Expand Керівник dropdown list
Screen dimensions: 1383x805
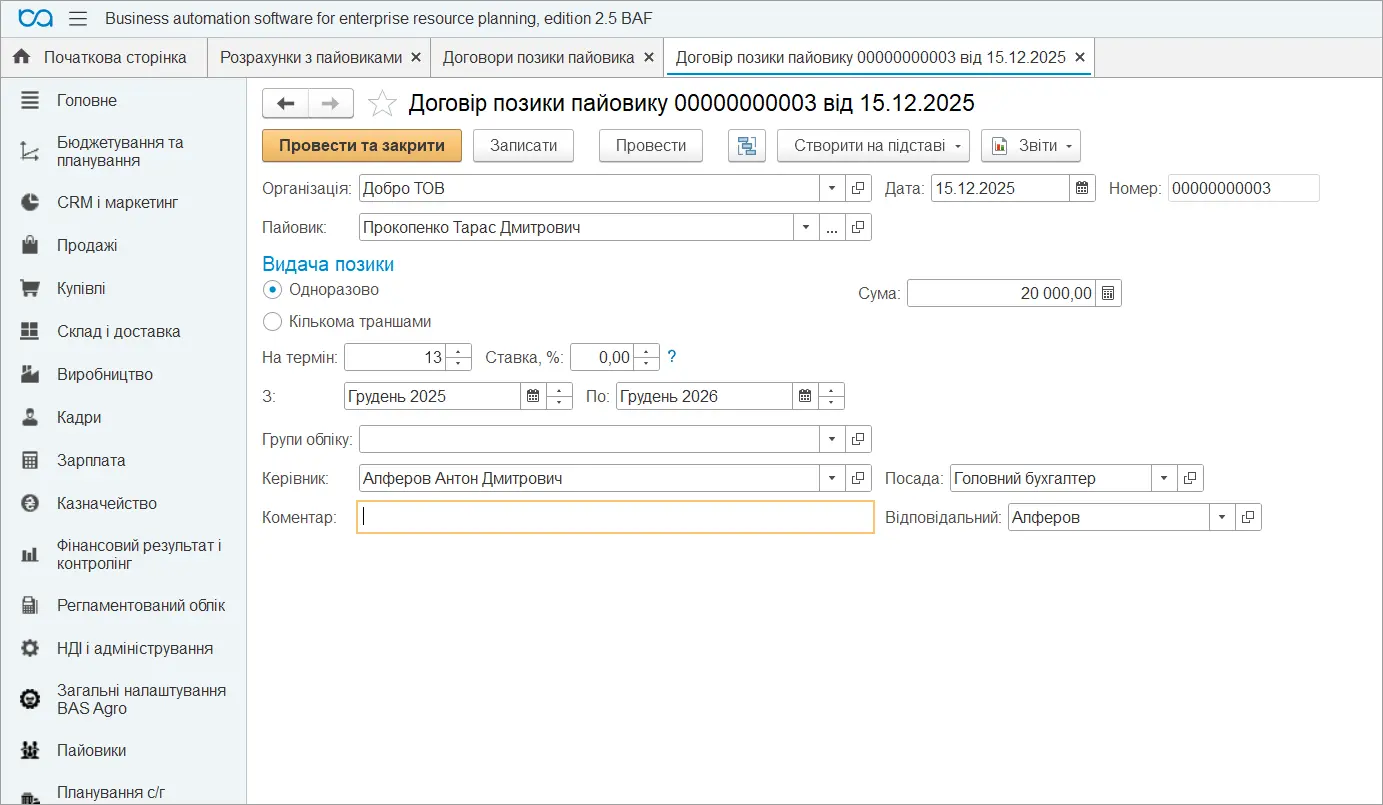(833, 478)
